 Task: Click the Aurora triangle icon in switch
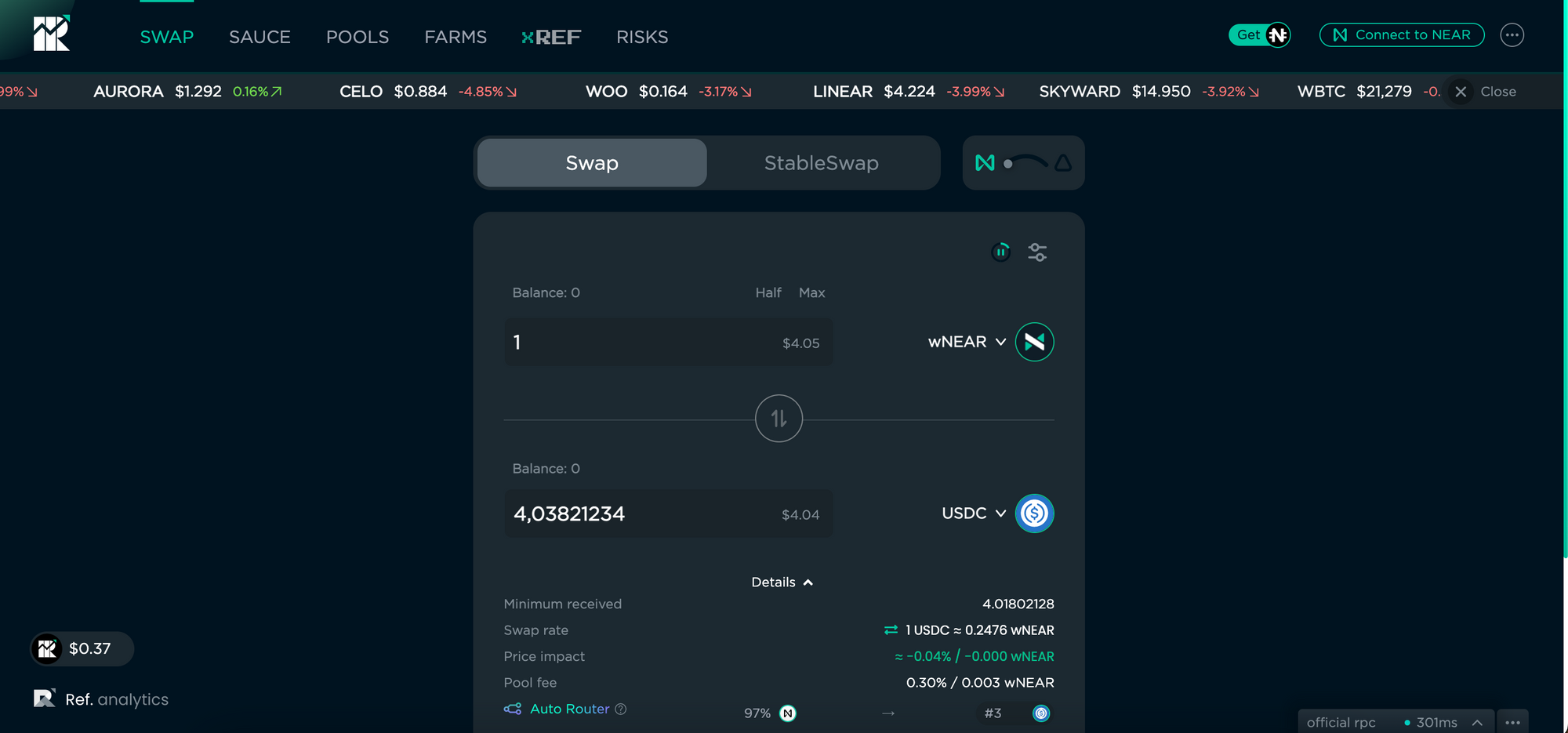1063,163
